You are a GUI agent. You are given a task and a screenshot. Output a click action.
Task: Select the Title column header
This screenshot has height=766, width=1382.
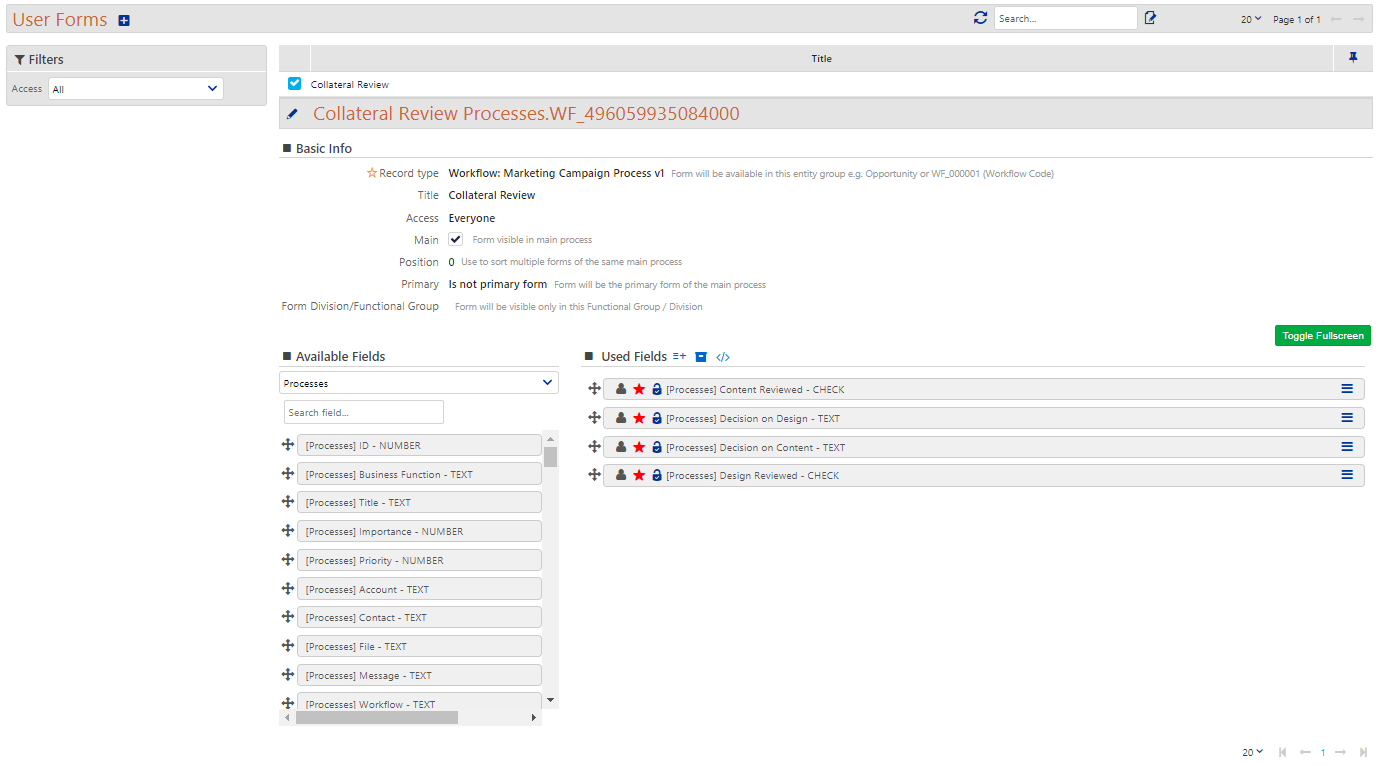pos(821,58)
